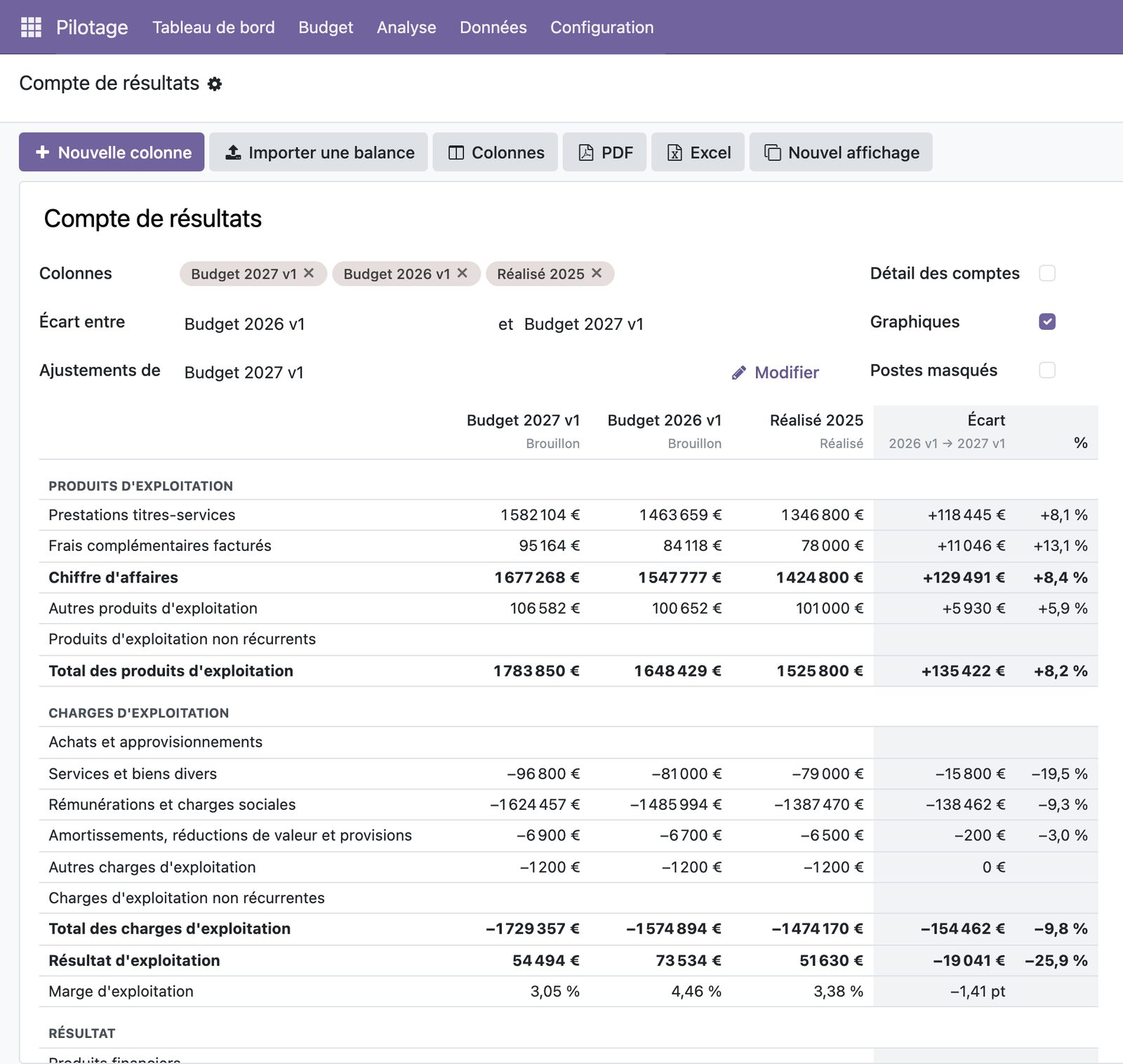The image size is (1123, 1064).
Task: Open the Données menu
Action: [493, 27]
